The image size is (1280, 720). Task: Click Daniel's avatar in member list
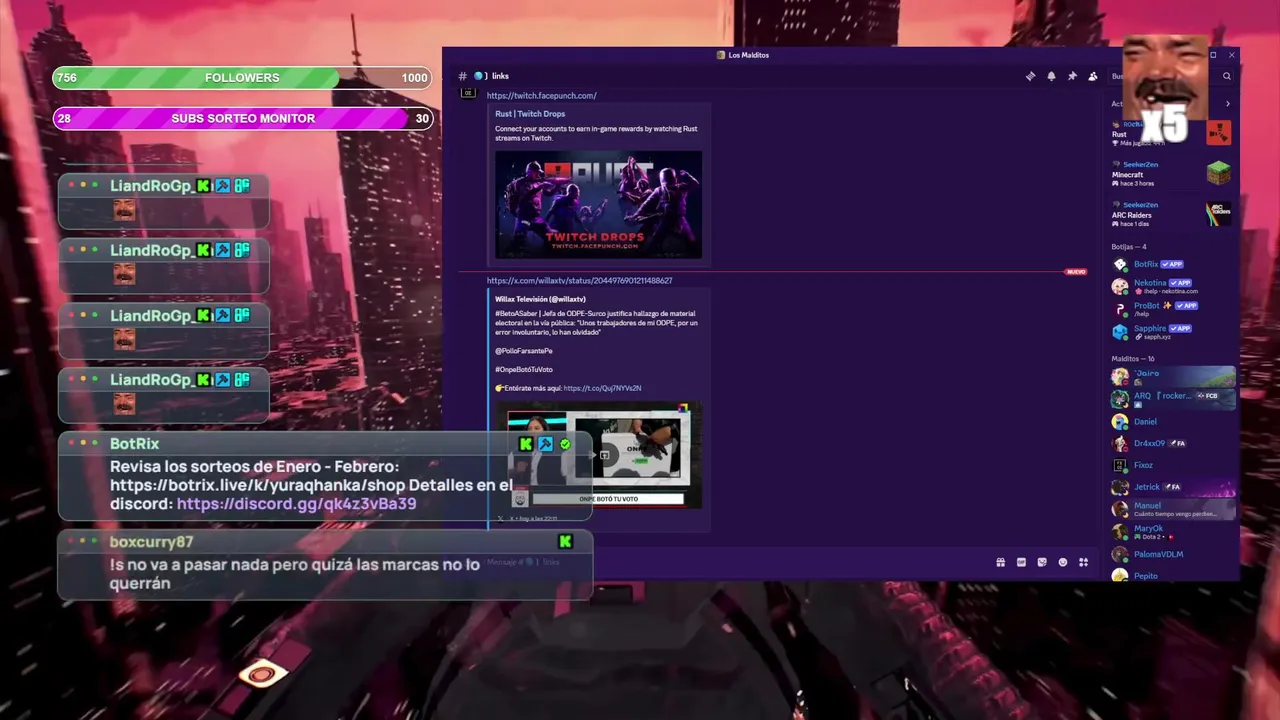click(x=1120, y=421)
